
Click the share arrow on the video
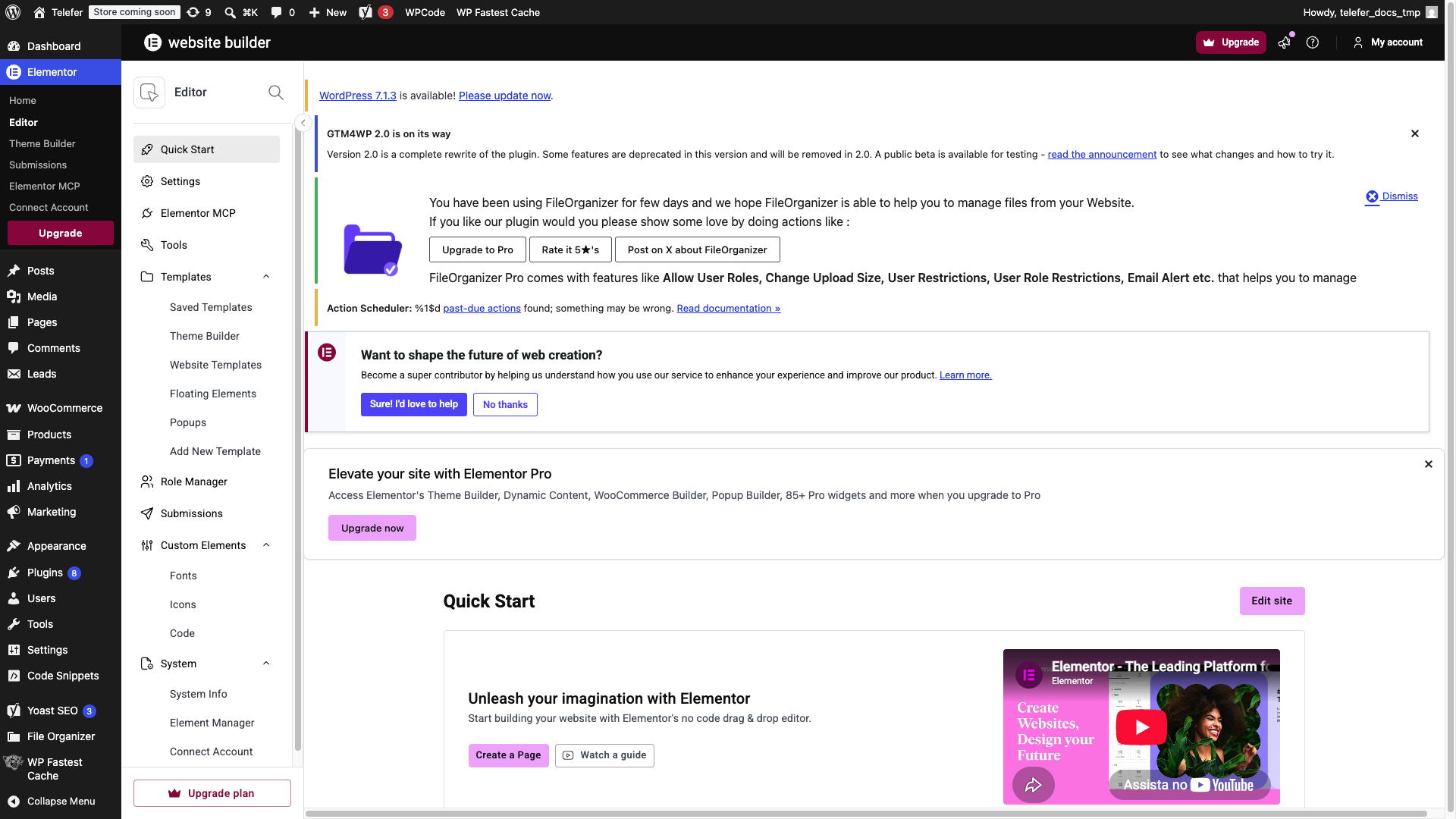pos(1034,785)
